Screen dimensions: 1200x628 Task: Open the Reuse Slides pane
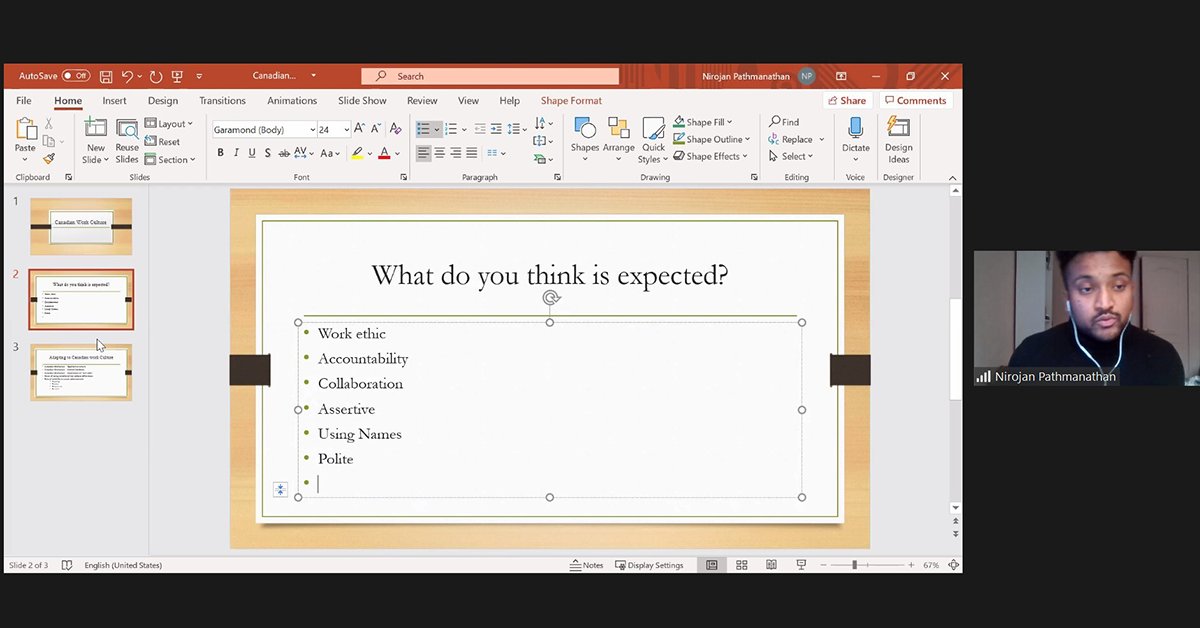click(127, 140)
